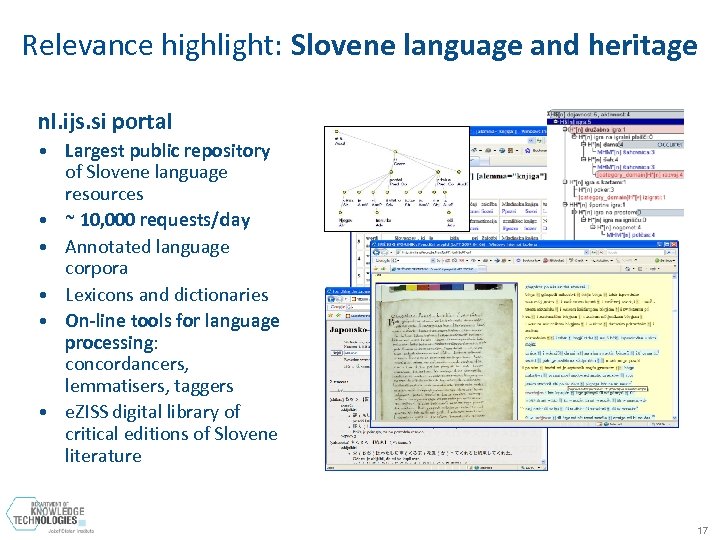Click 'Annotated language corpora' bullet
The height and width of the screenshot is (540, 720).
pyautogui.click(x=147, y=258)
